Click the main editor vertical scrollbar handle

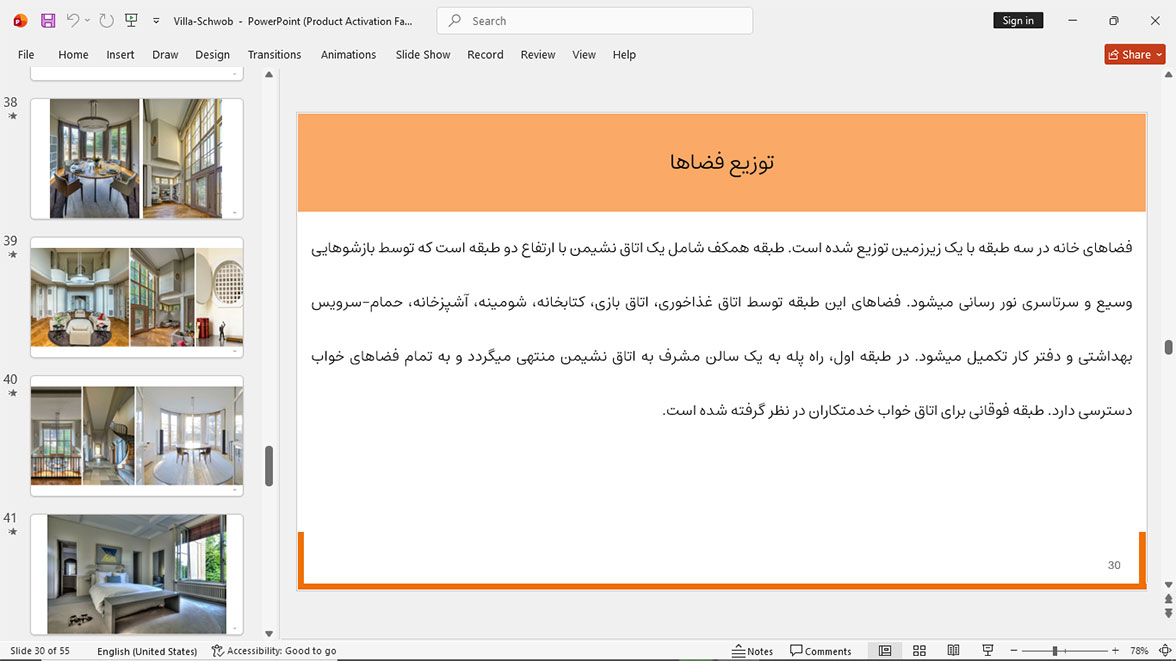(1168, 347)
